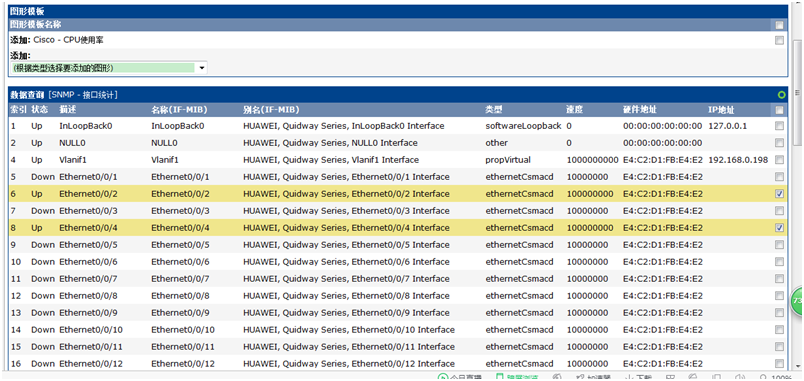Viewport: 804px width, 381px height.
Task: Check the NULL0 row checkbox
Action: point(779,143)
